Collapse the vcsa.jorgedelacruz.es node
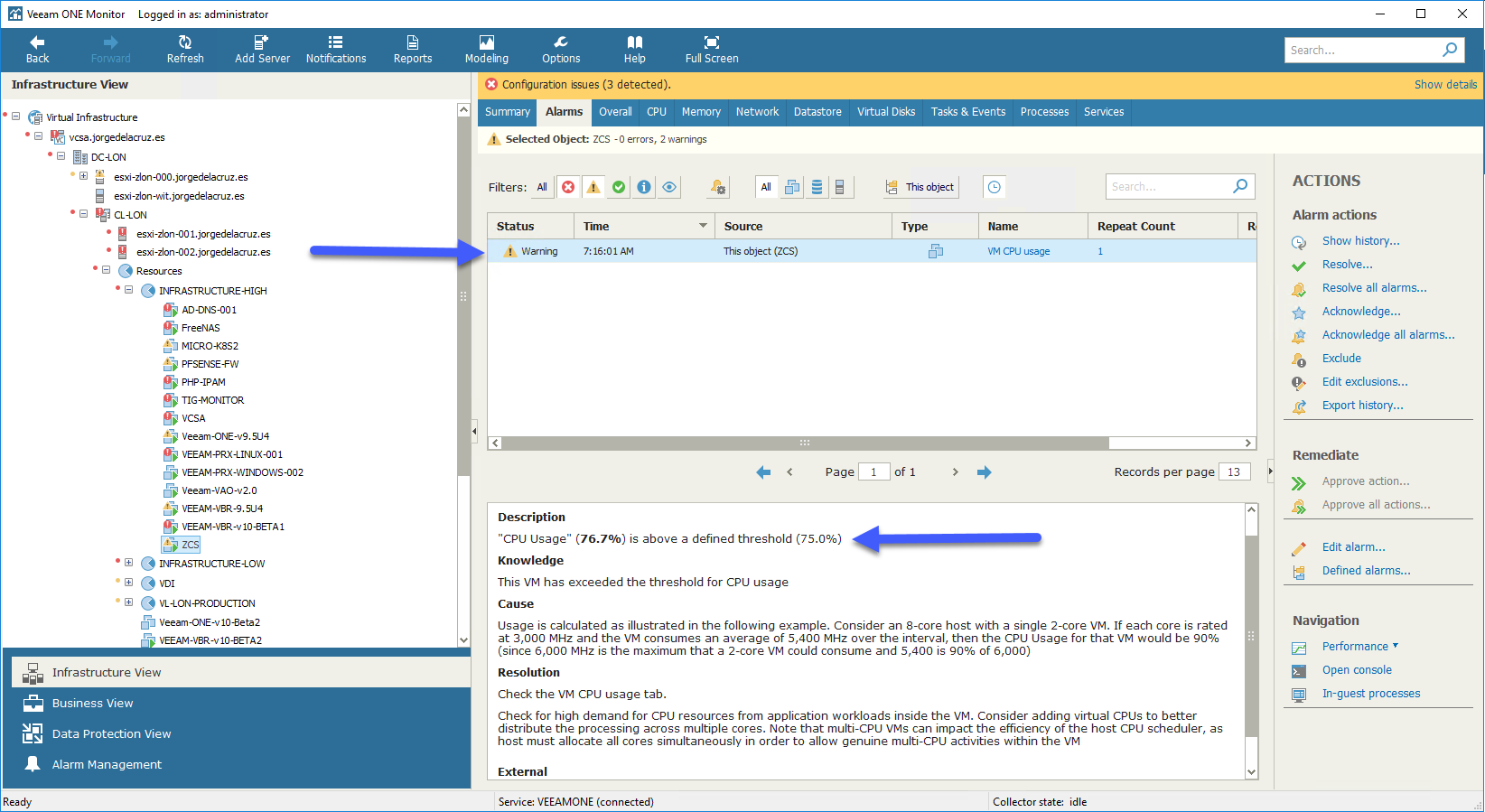1485x812 pixels. click(x=38, y=136)
